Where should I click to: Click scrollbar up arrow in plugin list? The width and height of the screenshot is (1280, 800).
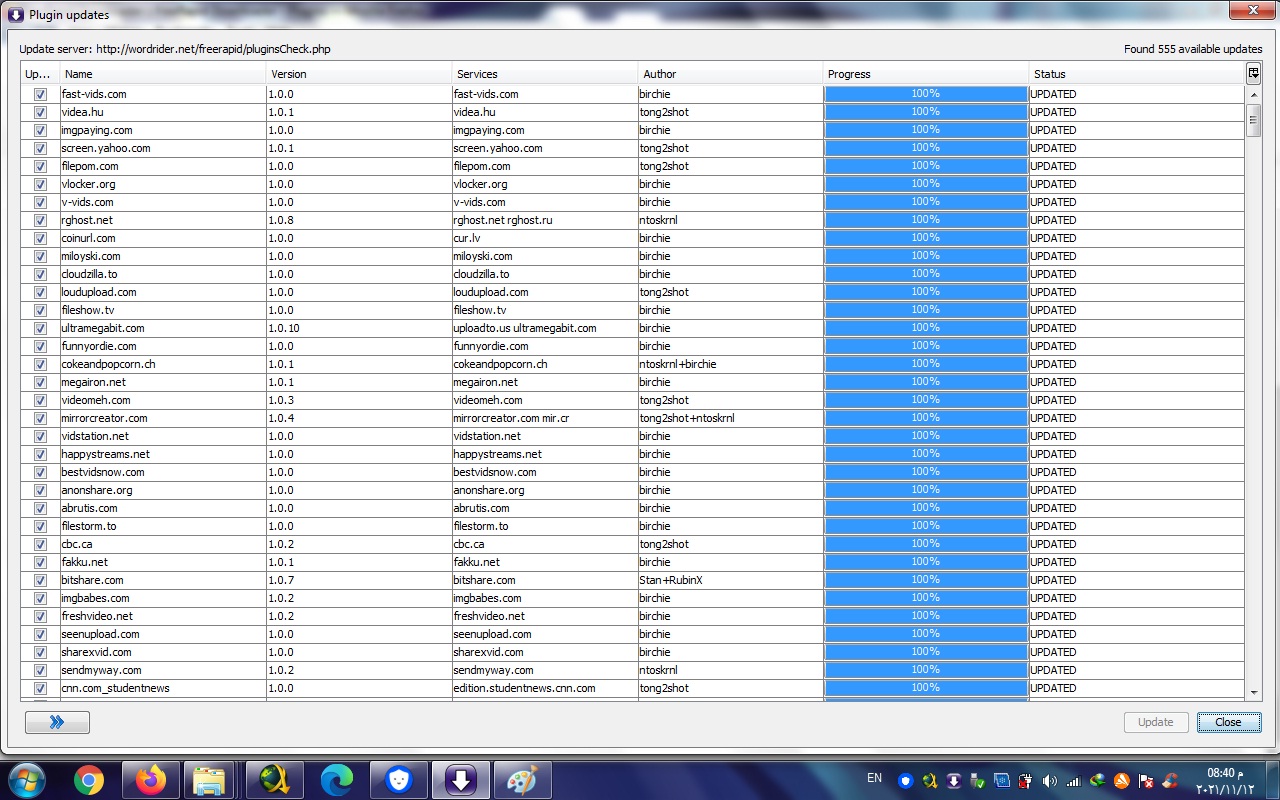1253,94
